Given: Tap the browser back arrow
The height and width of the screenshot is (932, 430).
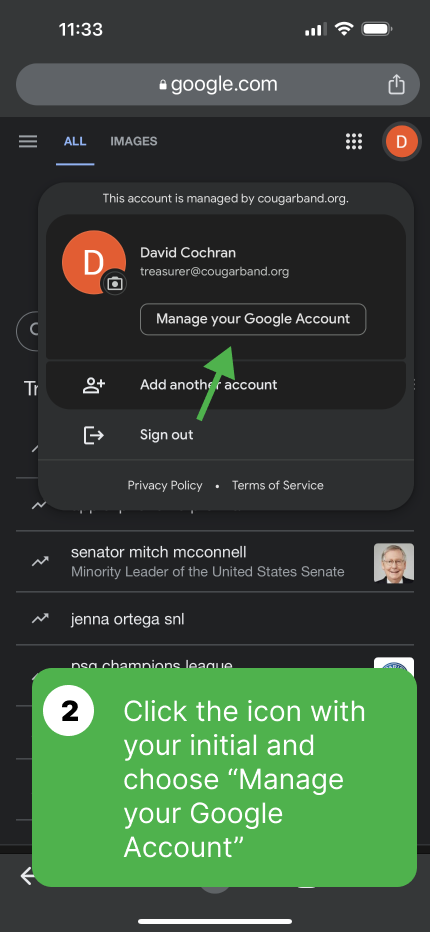Looking at the screenshot, I should point(27,876).
